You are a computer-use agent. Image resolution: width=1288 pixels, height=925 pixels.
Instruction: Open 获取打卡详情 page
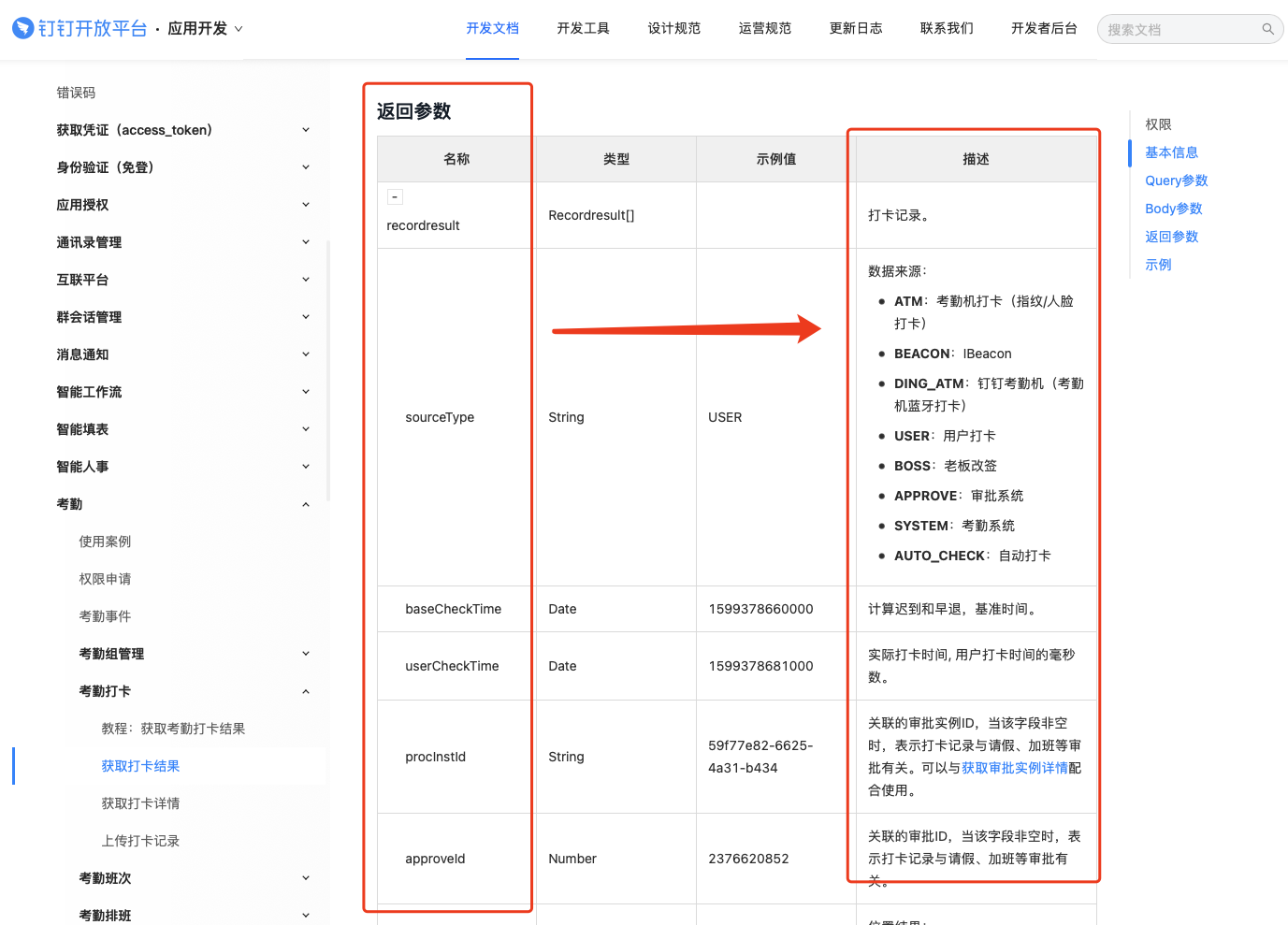[140, 803]
